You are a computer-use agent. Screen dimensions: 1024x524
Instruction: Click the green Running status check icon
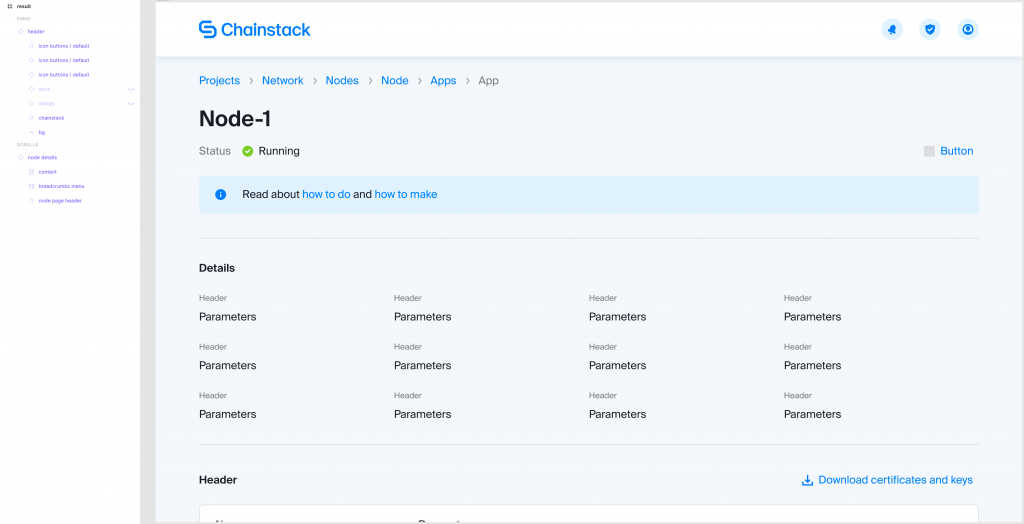point(248,151)
